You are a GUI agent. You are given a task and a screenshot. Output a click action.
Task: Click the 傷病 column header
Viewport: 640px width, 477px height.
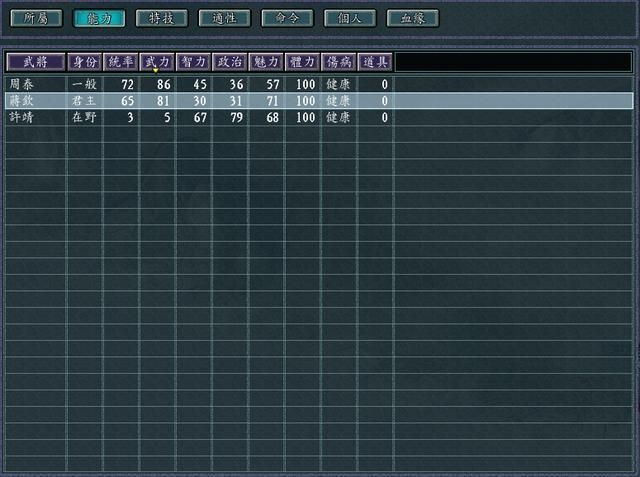(338, 62)
